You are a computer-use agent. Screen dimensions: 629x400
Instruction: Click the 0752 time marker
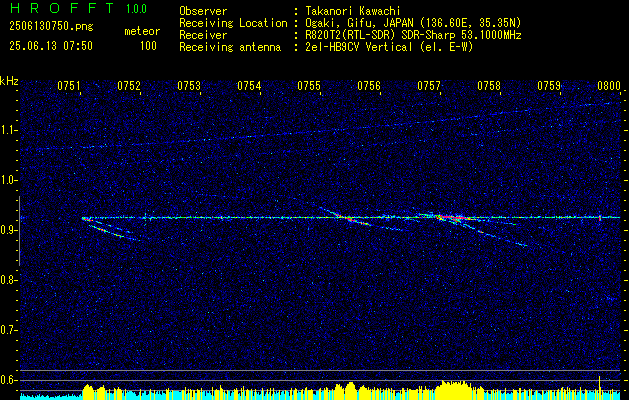[129, 86]
